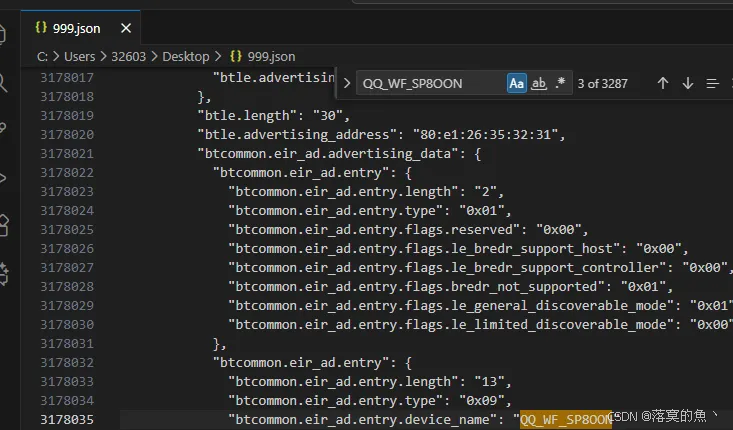Image resolution: width=733 pixels, height=430 pixels.
Task: Click line number 3178035
Action: click(x=67, y=419)
